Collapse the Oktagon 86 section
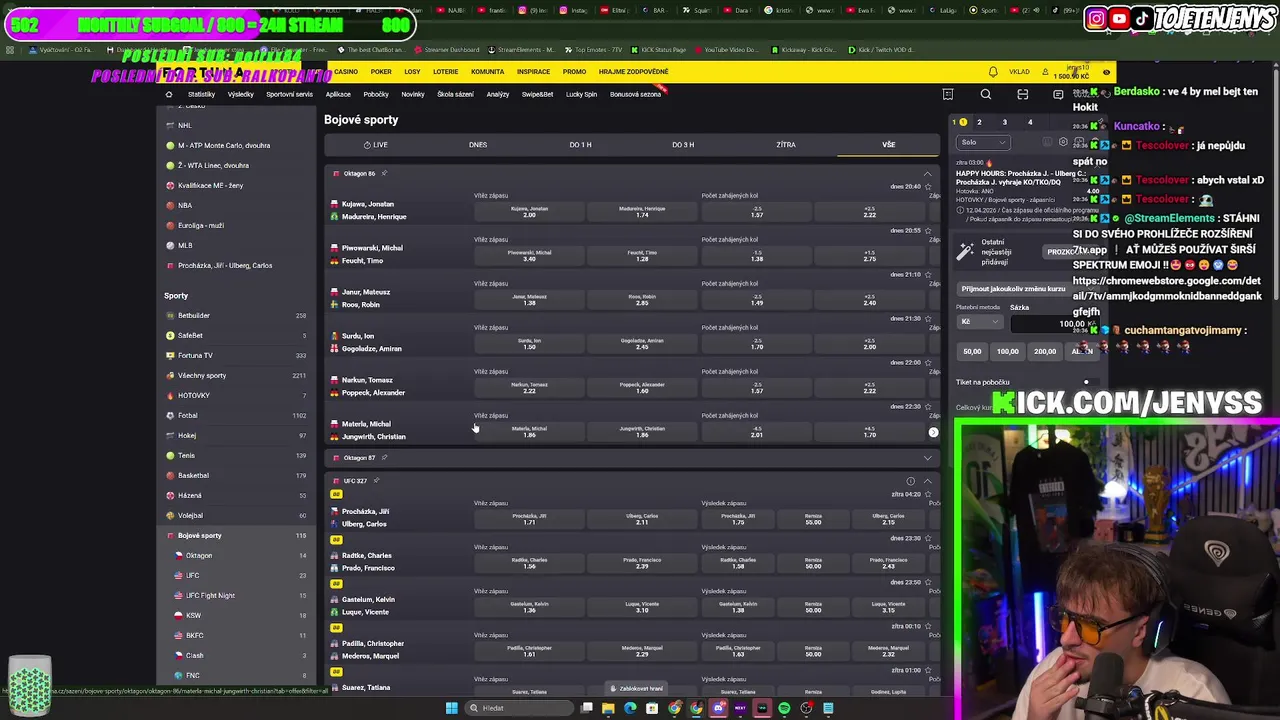The image size is (1280, 720). (927, 173)
